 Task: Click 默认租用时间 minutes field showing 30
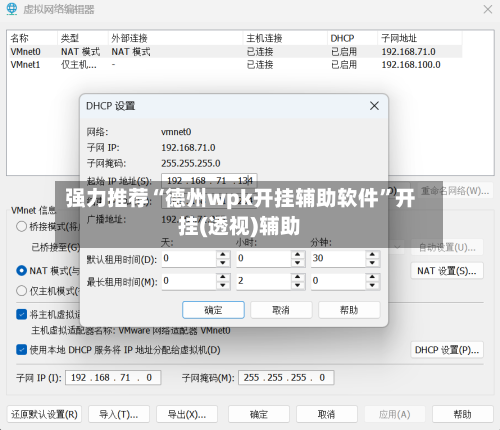[x=339, y=259]
